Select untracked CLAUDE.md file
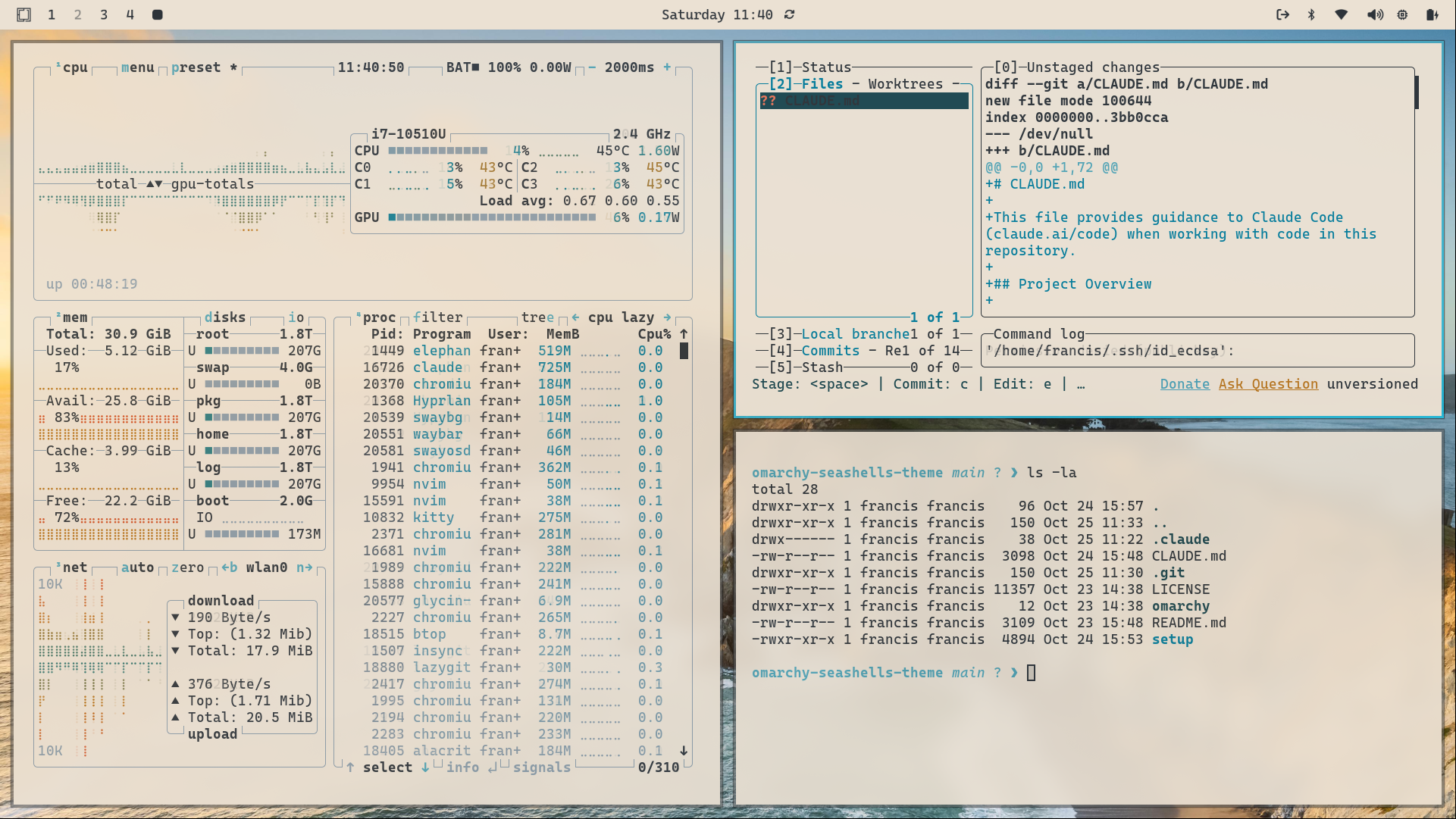1456x819 pixels. (864, 101)
